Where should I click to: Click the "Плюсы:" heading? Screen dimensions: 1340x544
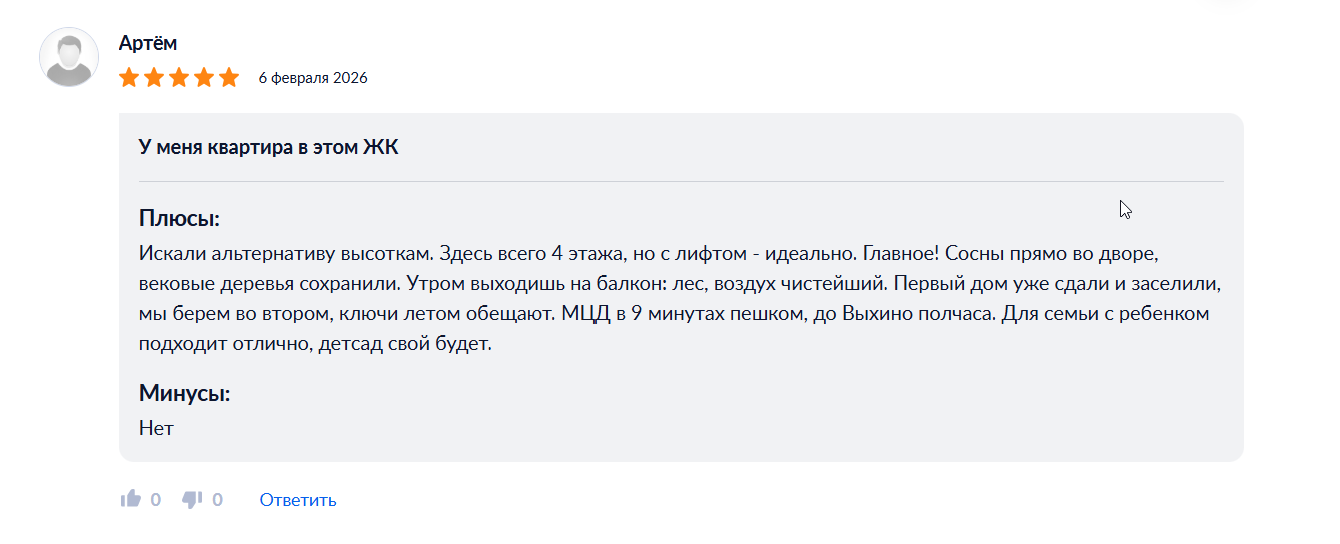point(179,219)
